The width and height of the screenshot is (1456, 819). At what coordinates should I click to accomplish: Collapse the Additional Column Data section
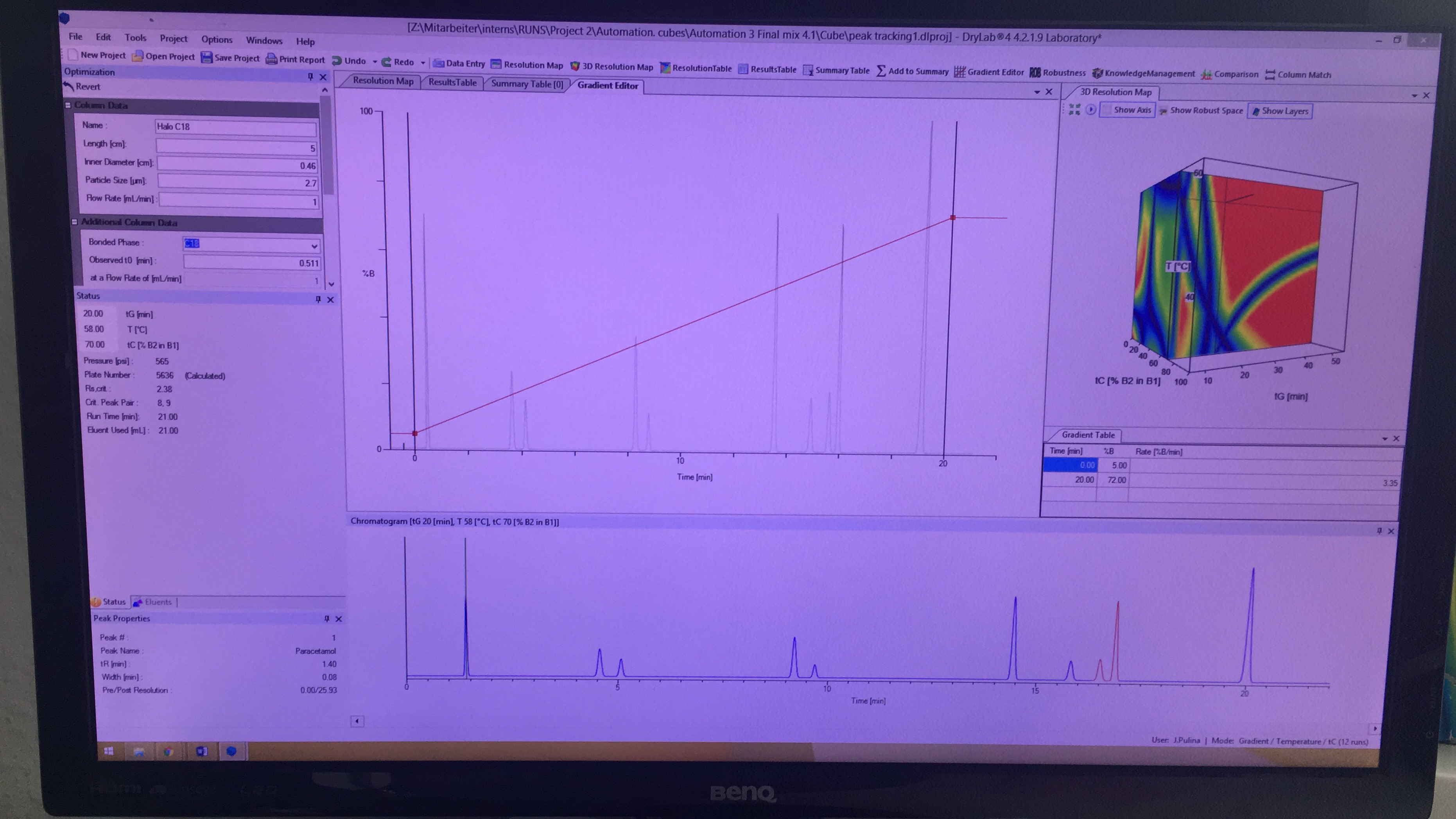(74, 222)
